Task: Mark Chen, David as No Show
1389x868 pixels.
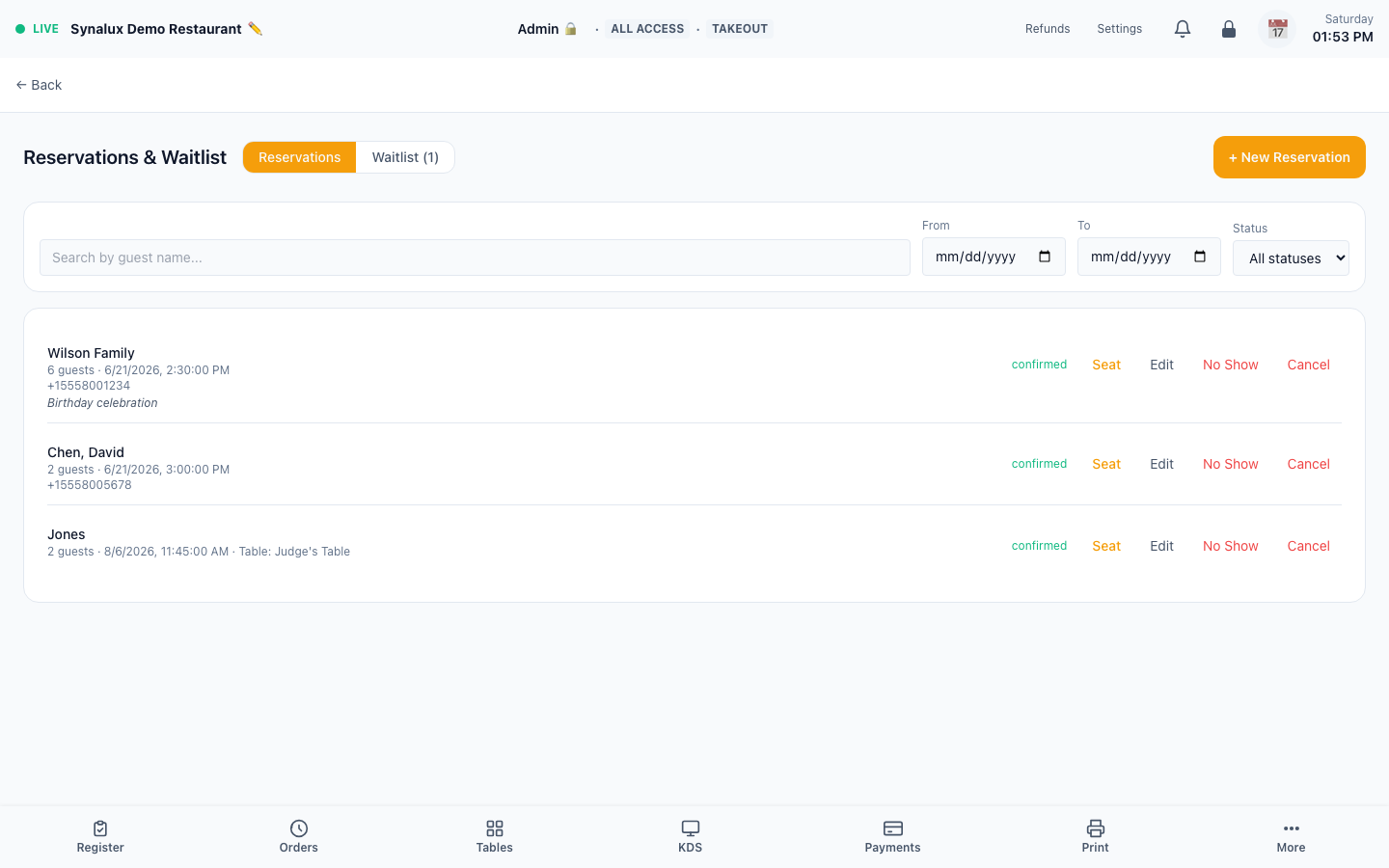Action: pyautogui.click(x=1230, y=464)
